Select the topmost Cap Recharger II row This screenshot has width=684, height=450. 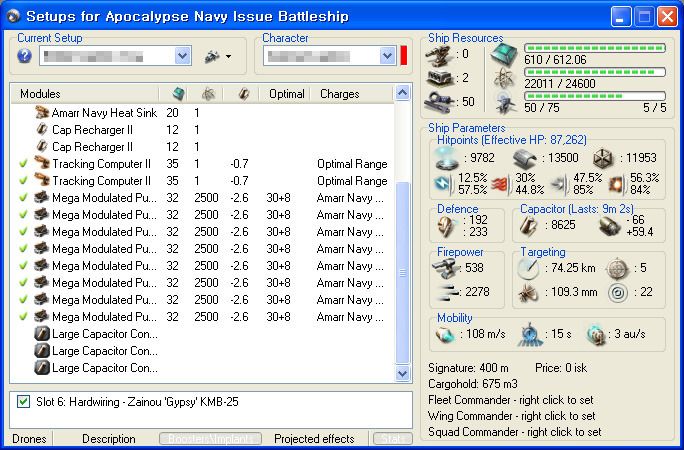coord(203,130)
